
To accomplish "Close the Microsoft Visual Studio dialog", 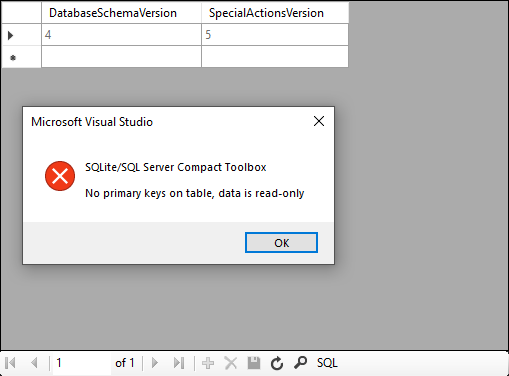I will 319,121.
